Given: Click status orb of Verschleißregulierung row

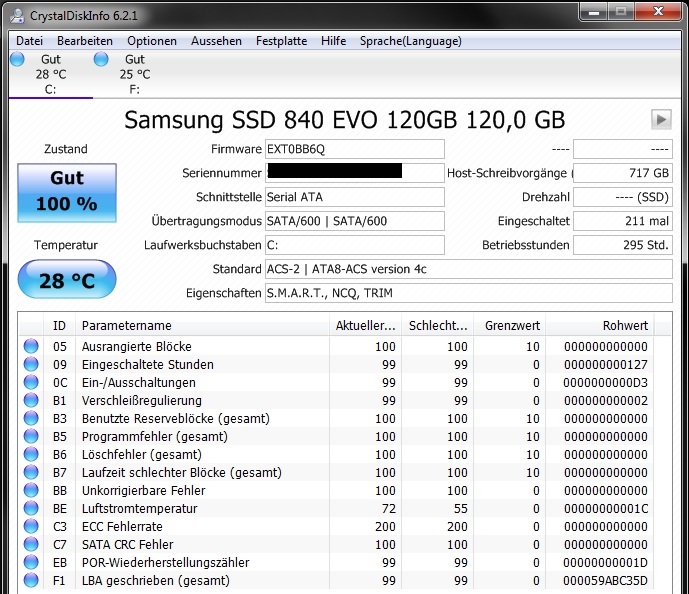Looking at the screenshot, I should [31, 400].
